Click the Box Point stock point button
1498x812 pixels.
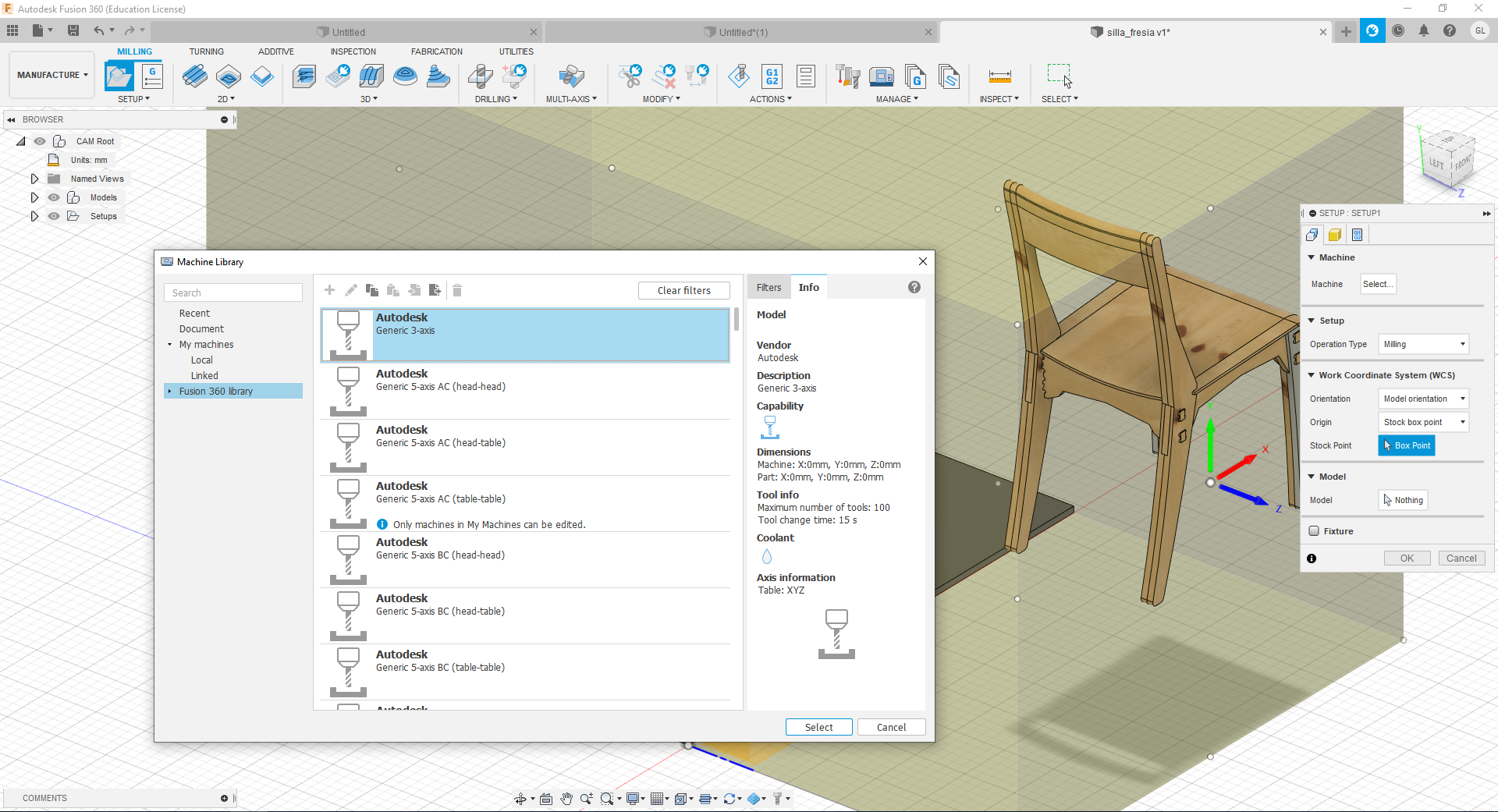point(1407,445)
